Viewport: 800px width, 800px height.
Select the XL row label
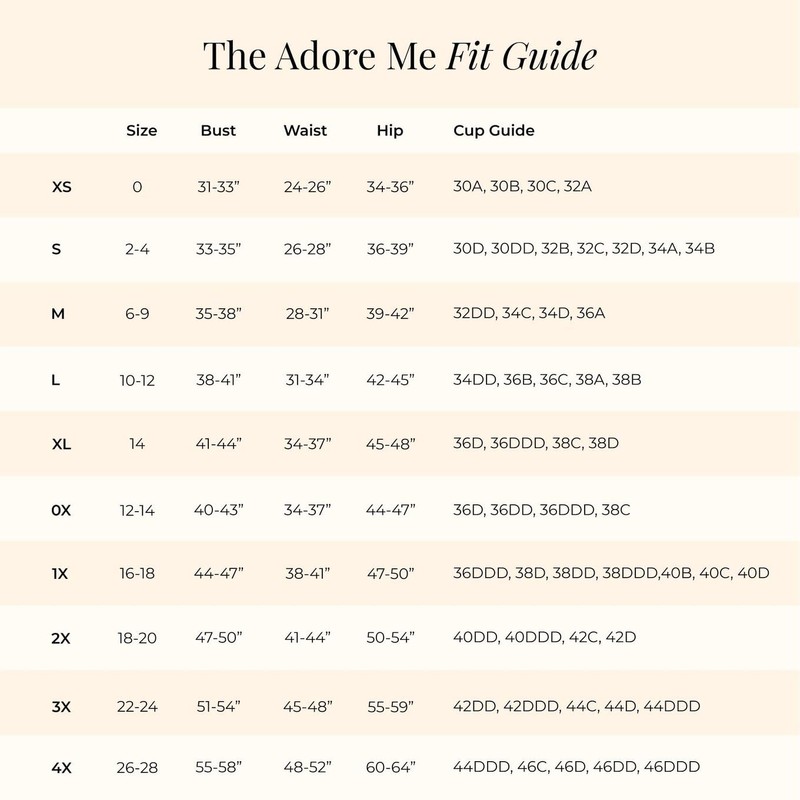click(x=61, y=443)
